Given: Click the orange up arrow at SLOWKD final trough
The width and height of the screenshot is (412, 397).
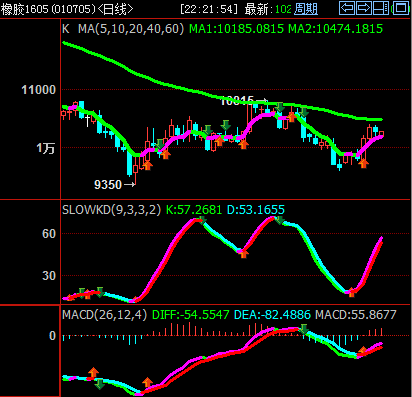Looking at the screenshot, I should click(x=351, y=292).
